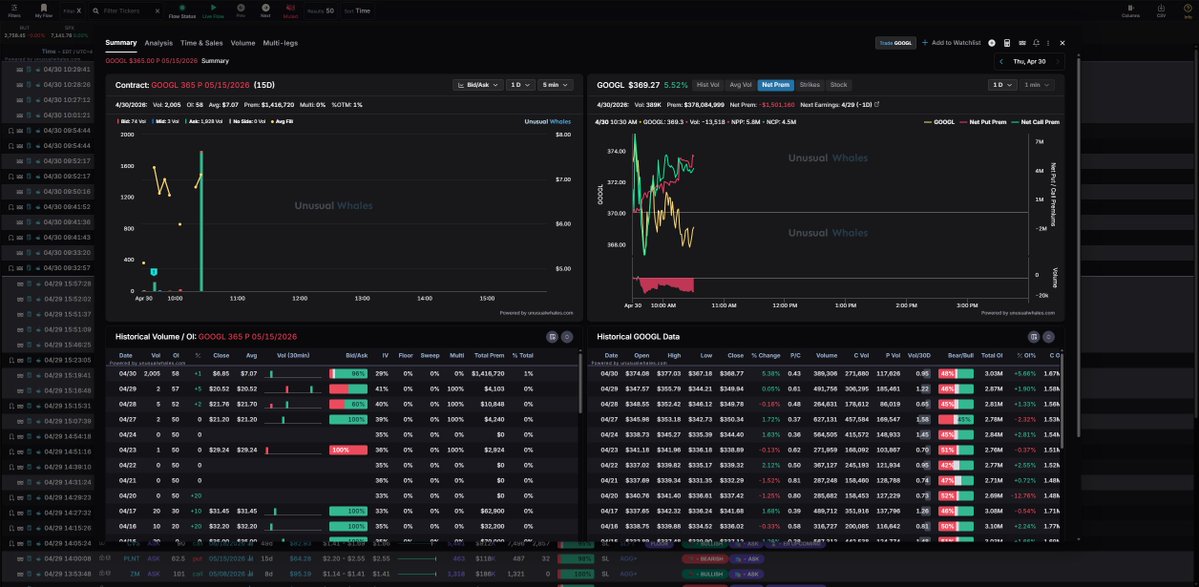Toggle Bid Vol series in legend
Image resolution: width=1199 pixels, height=587 pixels.
click(132, 122)
